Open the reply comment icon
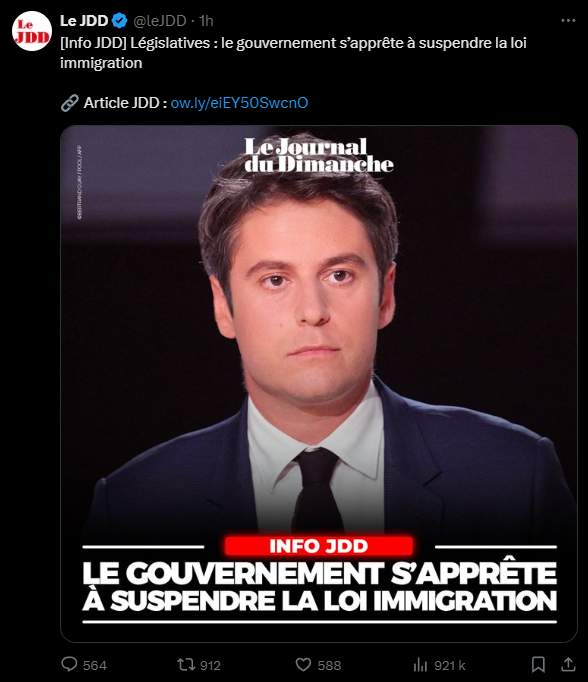The image size is (588, 682). 69,664
